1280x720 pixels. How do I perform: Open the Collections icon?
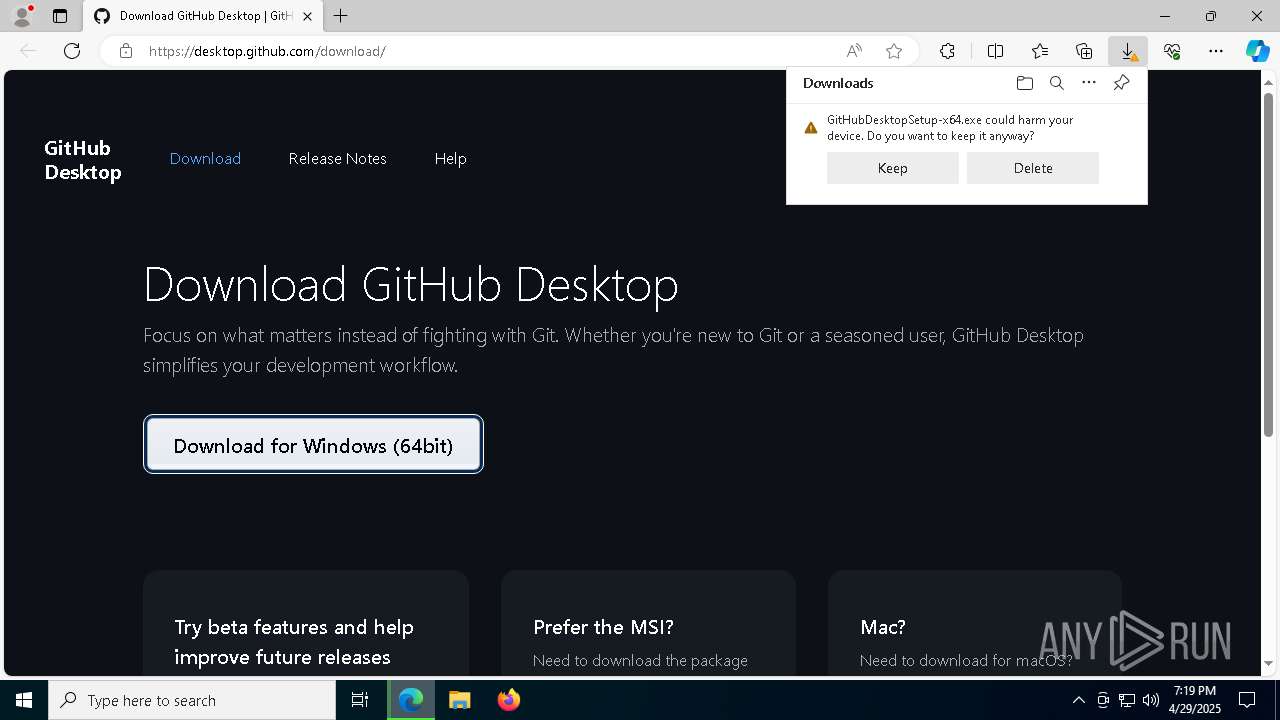pyautogui.click(x=1084, y=51)
